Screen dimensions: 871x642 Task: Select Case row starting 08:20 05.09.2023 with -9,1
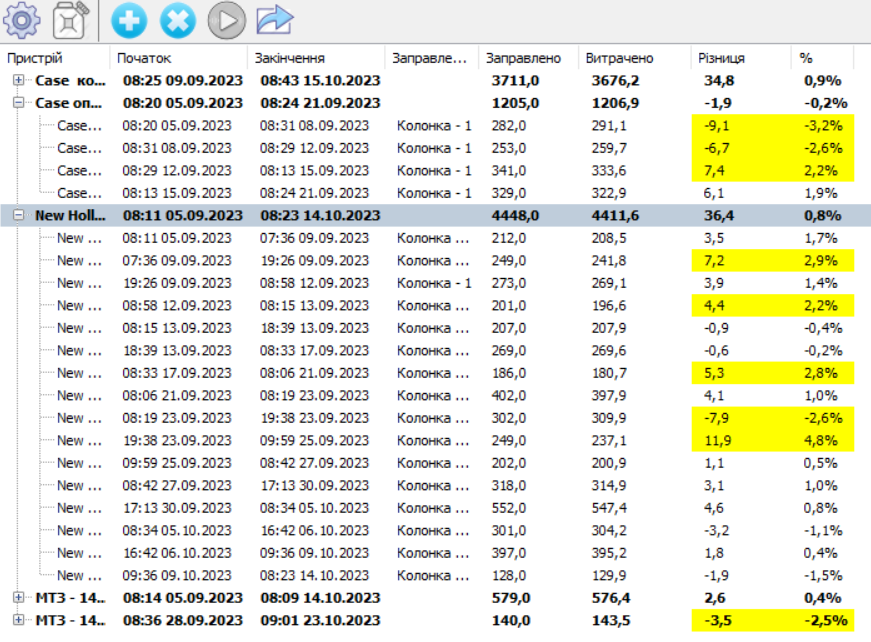click(x=79, y=125)
